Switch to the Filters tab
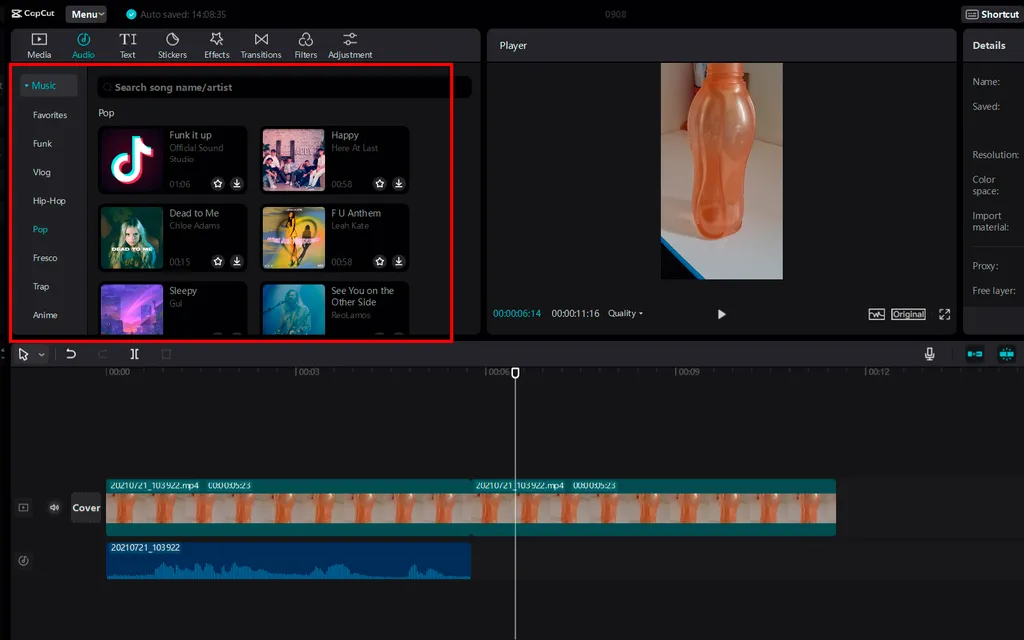 306,46
